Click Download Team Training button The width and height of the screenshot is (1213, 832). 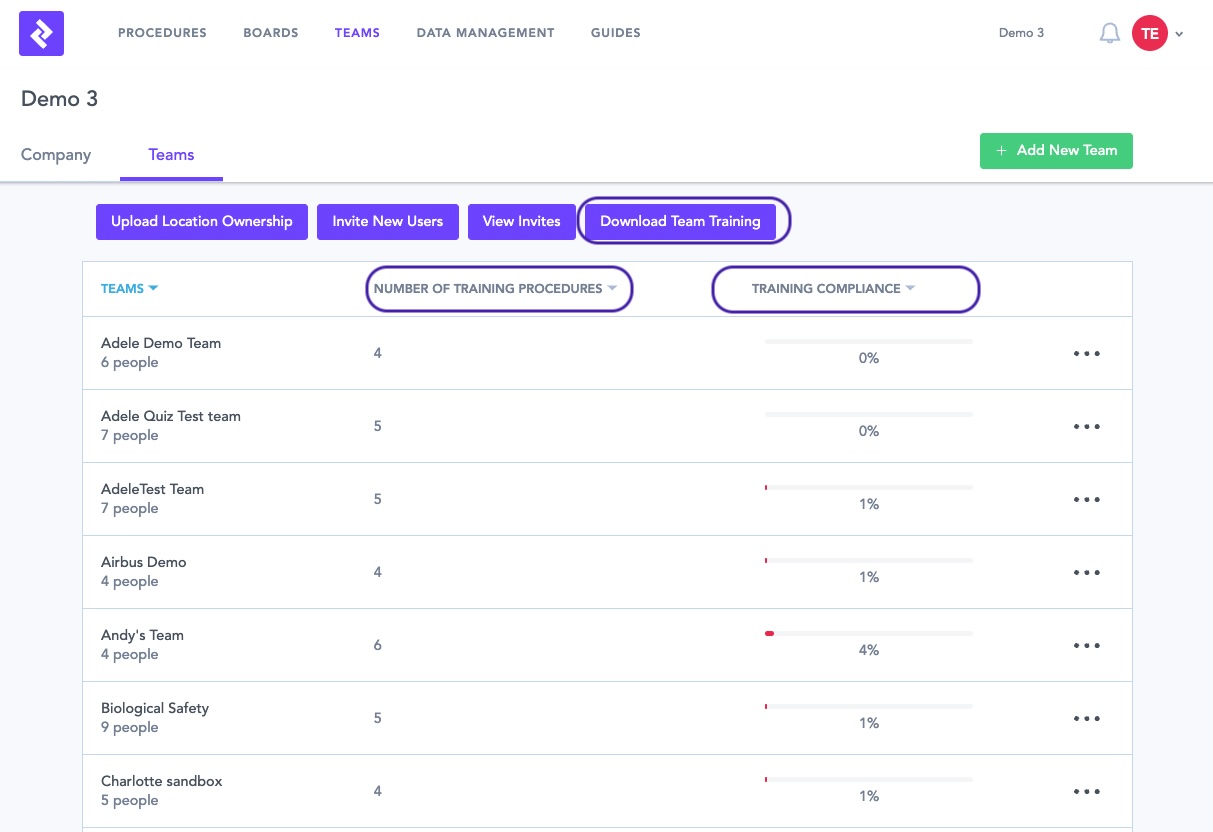(x=680, y=221)
